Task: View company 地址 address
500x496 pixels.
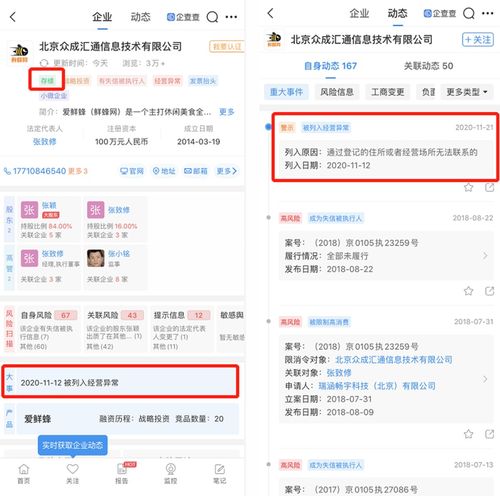Action: [164, 171]
